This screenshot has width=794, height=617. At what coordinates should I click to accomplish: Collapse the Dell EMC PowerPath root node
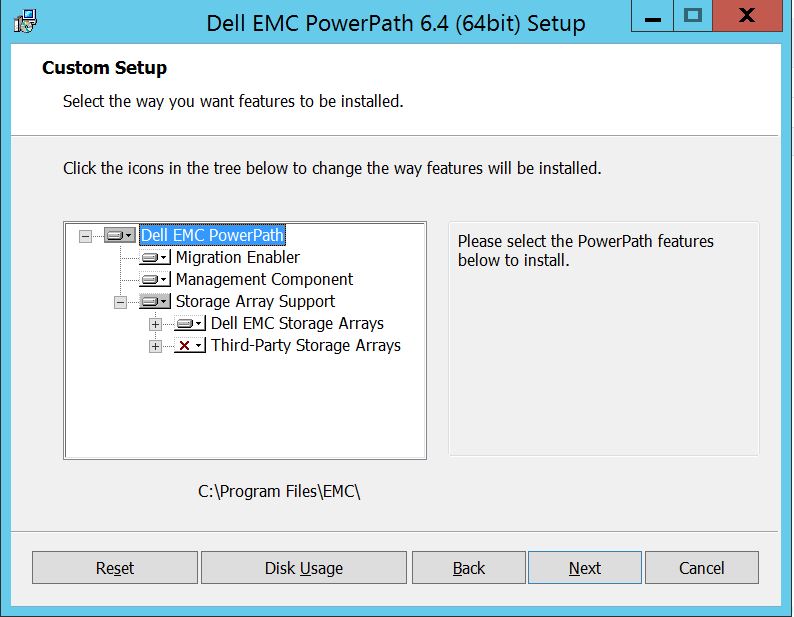(x=85, y=236)
